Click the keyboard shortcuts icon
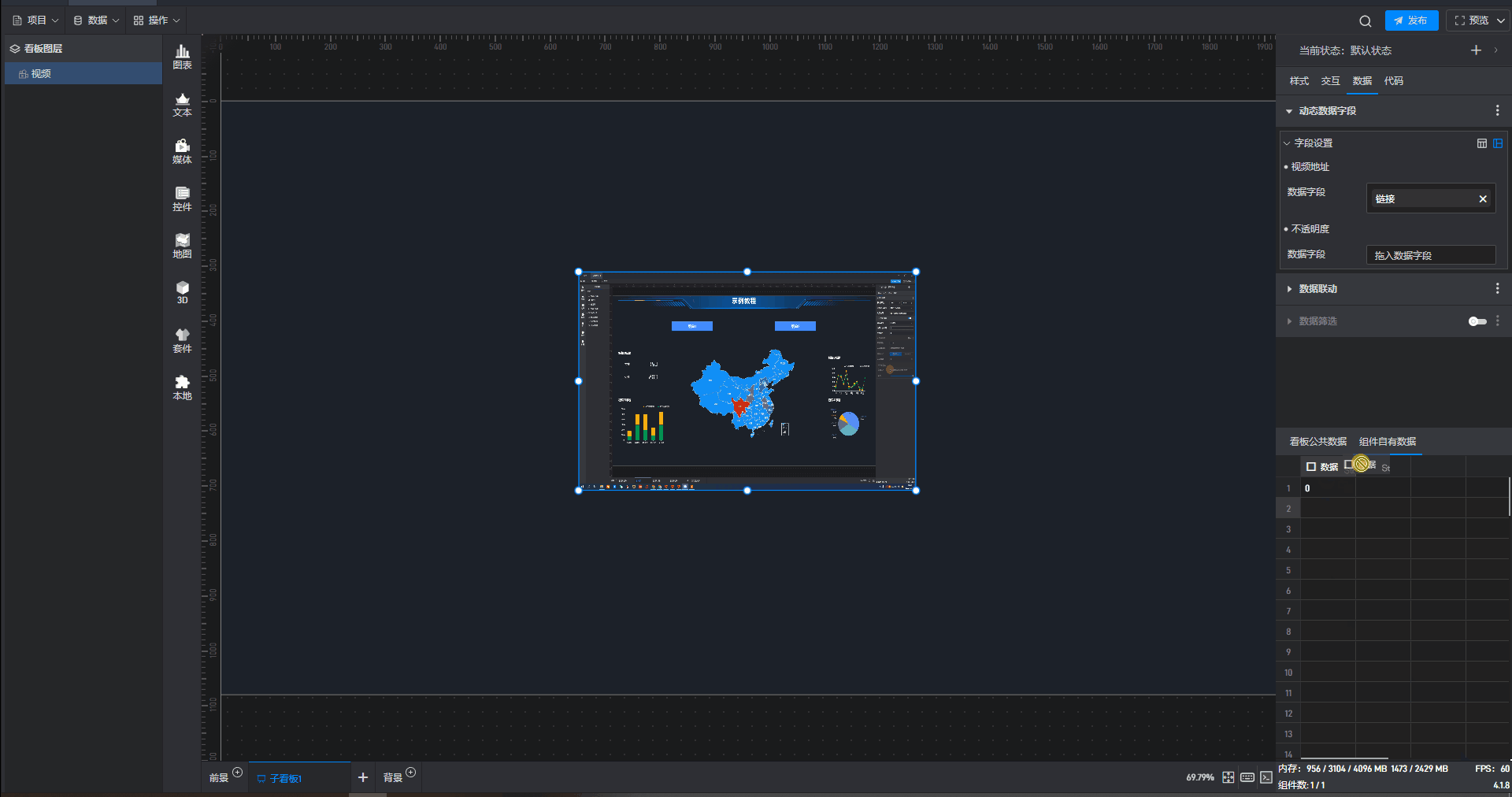 tap(1247, 777)
